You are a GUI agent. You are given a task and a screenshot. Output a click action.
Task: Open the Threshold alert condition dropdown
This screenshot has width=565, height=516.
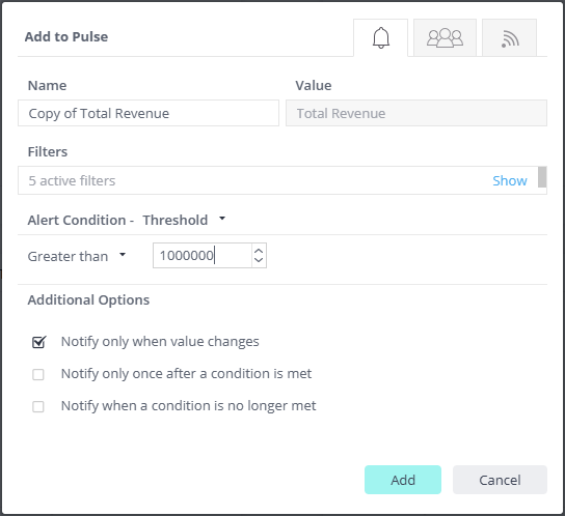[184, 220]
